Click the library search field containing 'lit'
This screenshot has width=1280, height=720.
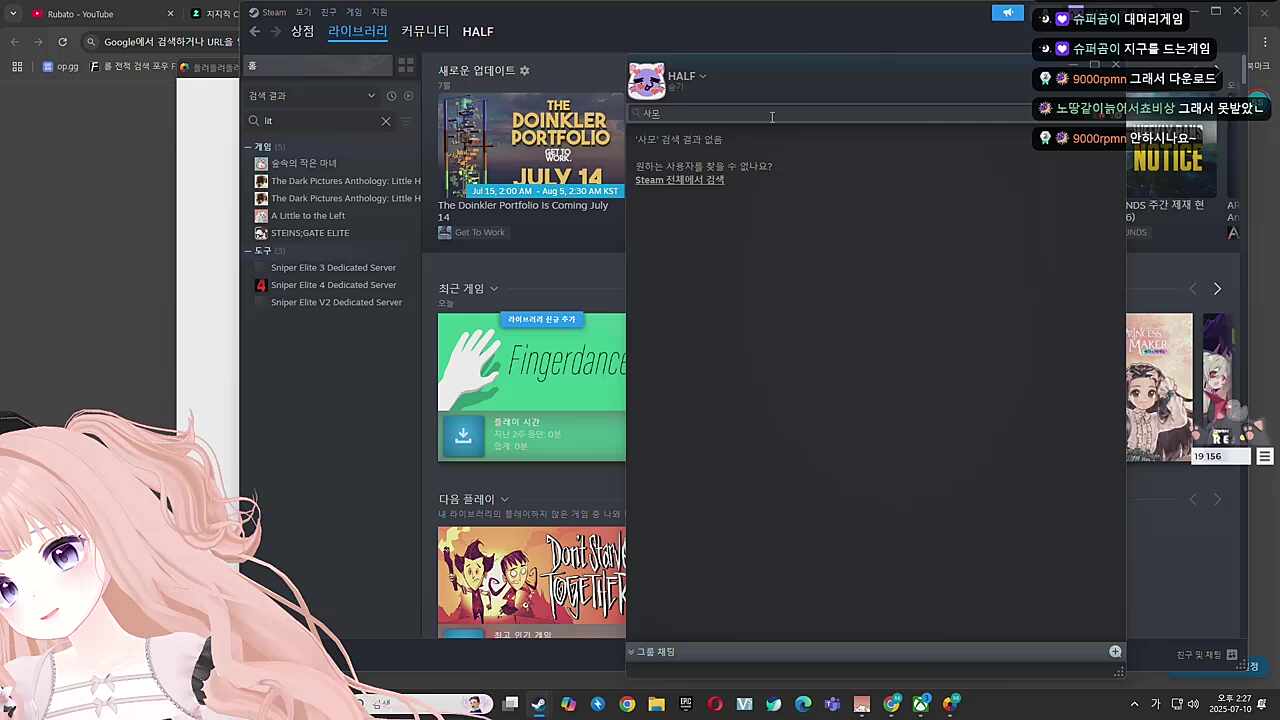(320, 121)
